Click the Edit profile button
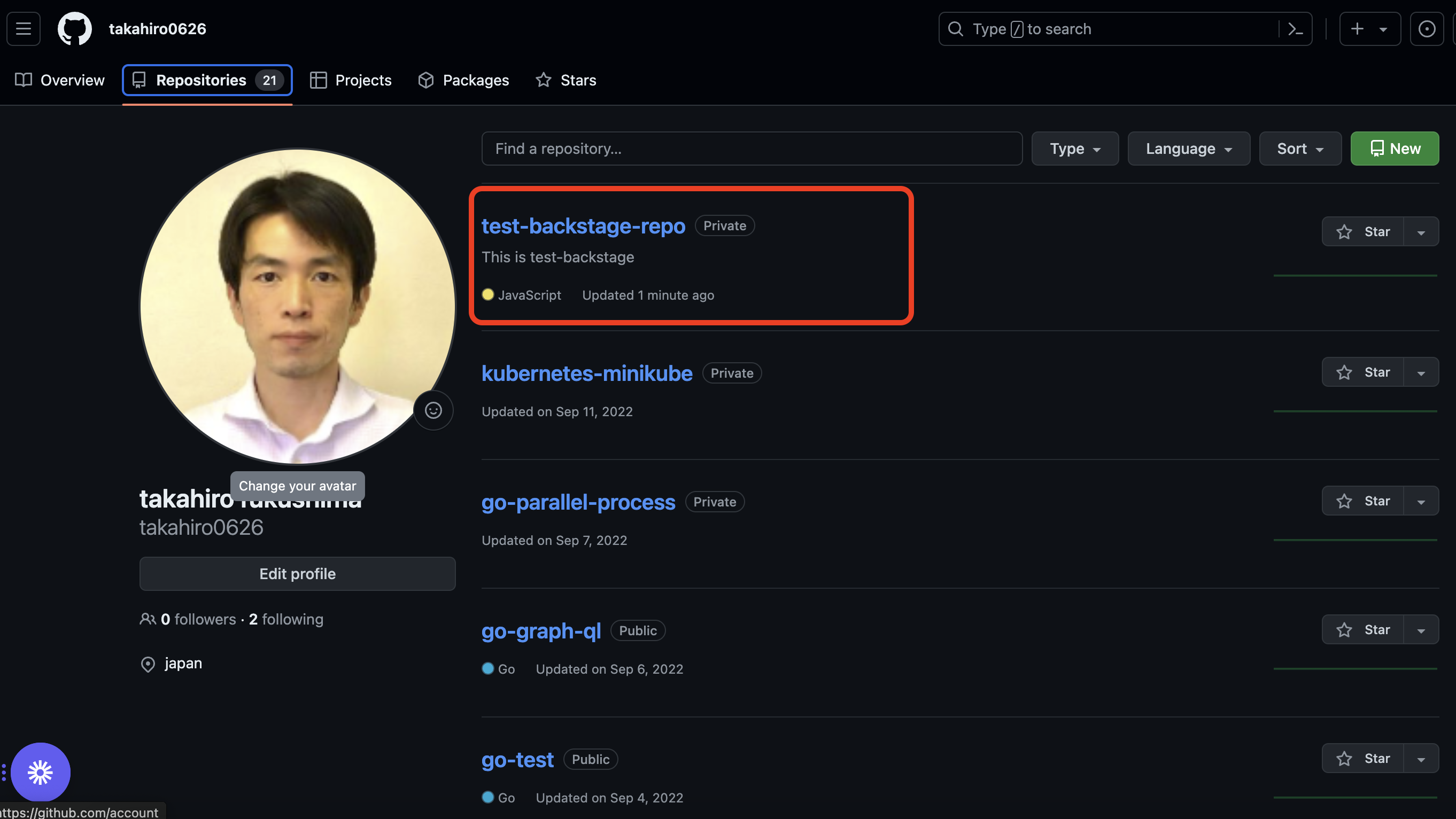Image resolution: width=1456 pixels, height=819 pixels. click(297, 574)
